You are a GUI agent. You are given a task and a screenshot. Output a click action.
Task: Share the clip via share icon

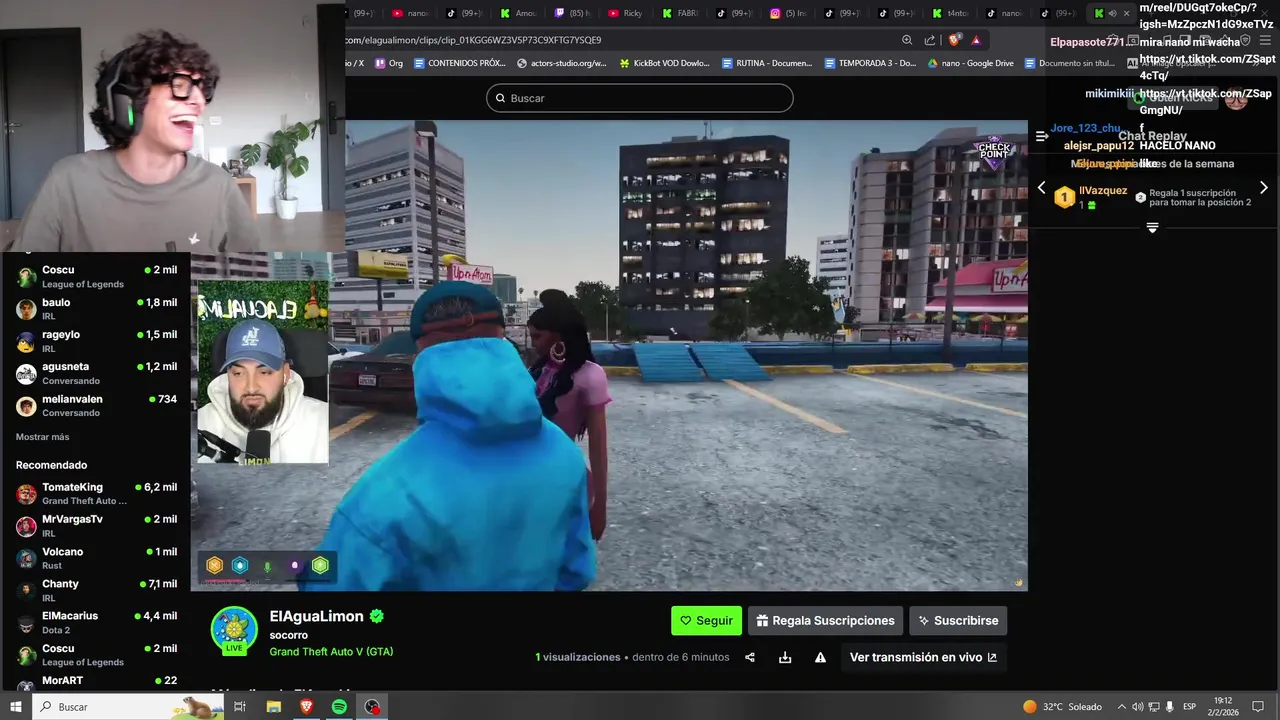tap(750, 657)
